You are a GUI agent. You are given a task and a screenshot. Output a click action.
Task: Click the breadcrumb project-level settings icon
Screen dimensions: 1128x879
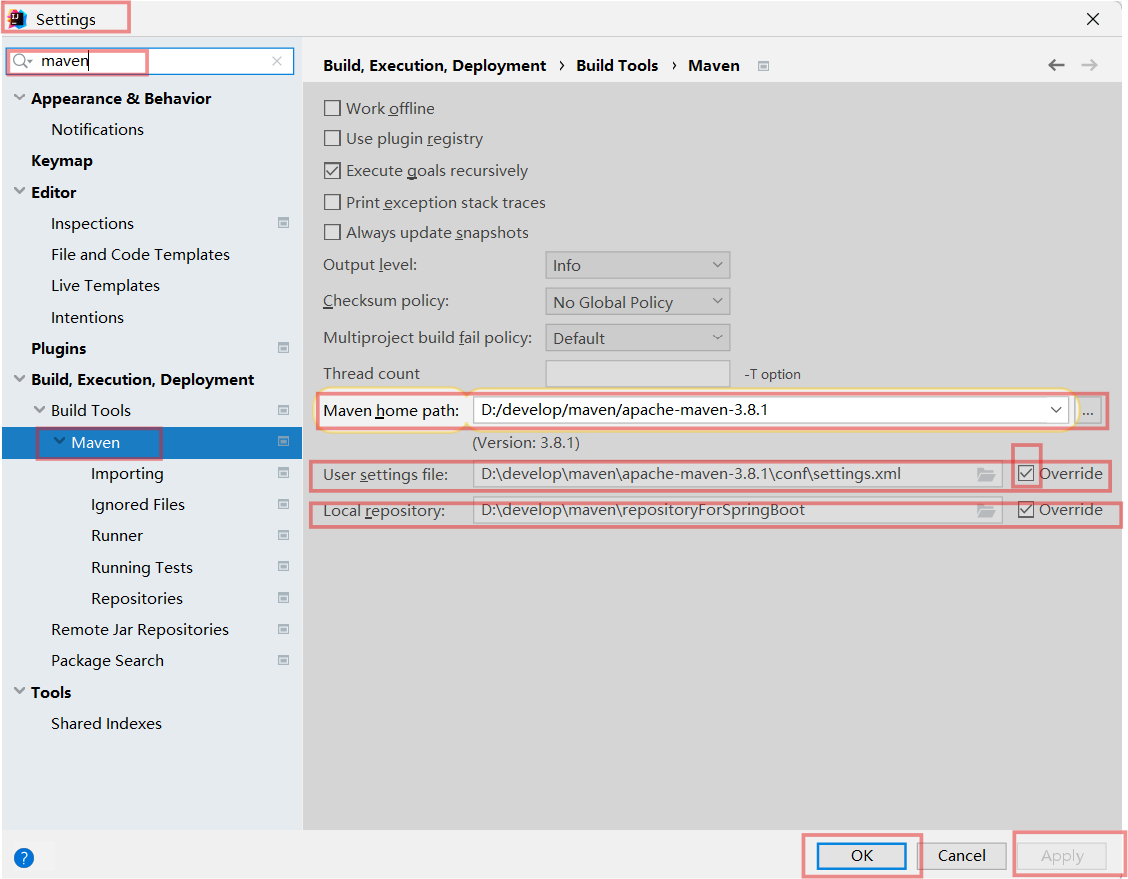(763, 66)
